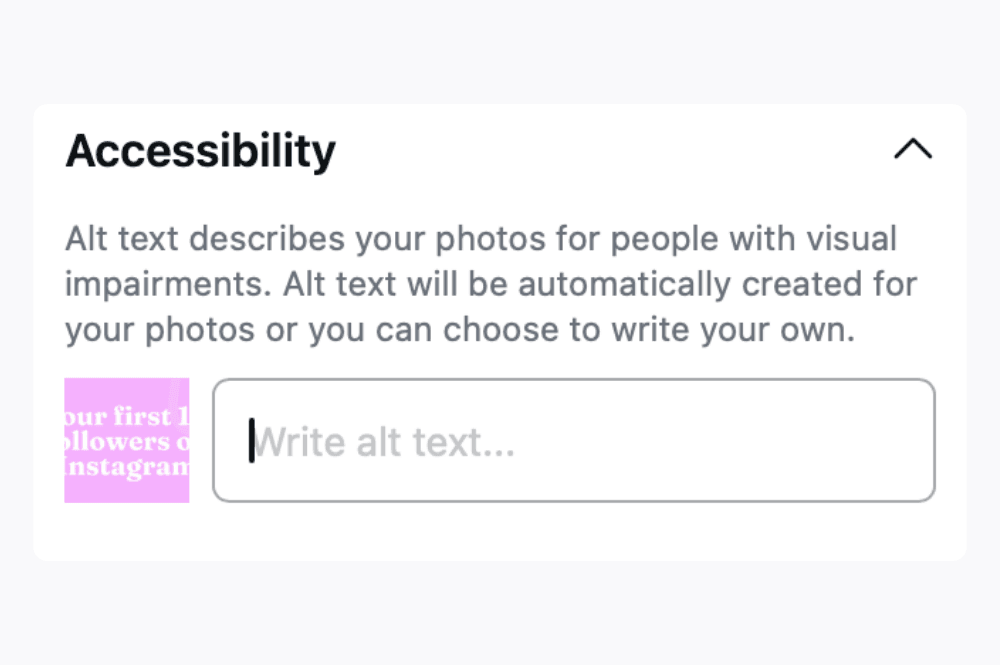Collapse the Accessibility section with the chevron

click(912, 150)
